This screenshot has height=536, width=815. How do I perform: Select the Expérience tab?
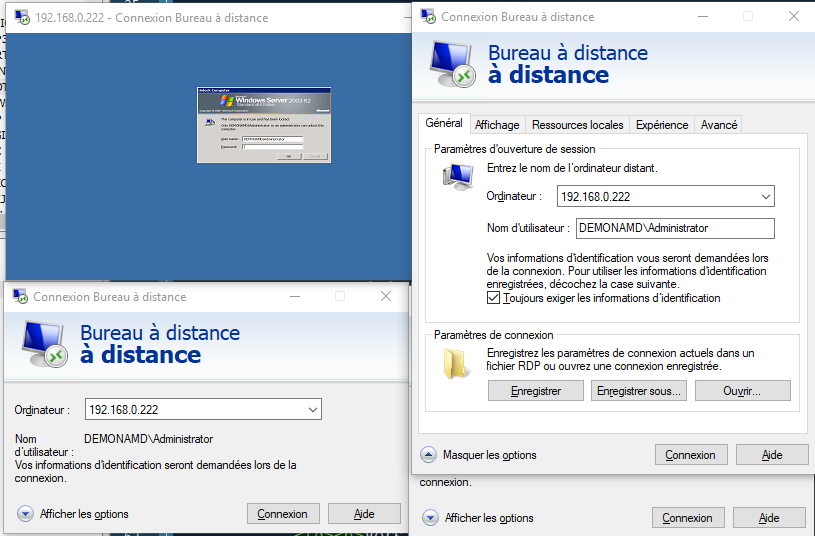pos(662,125)
